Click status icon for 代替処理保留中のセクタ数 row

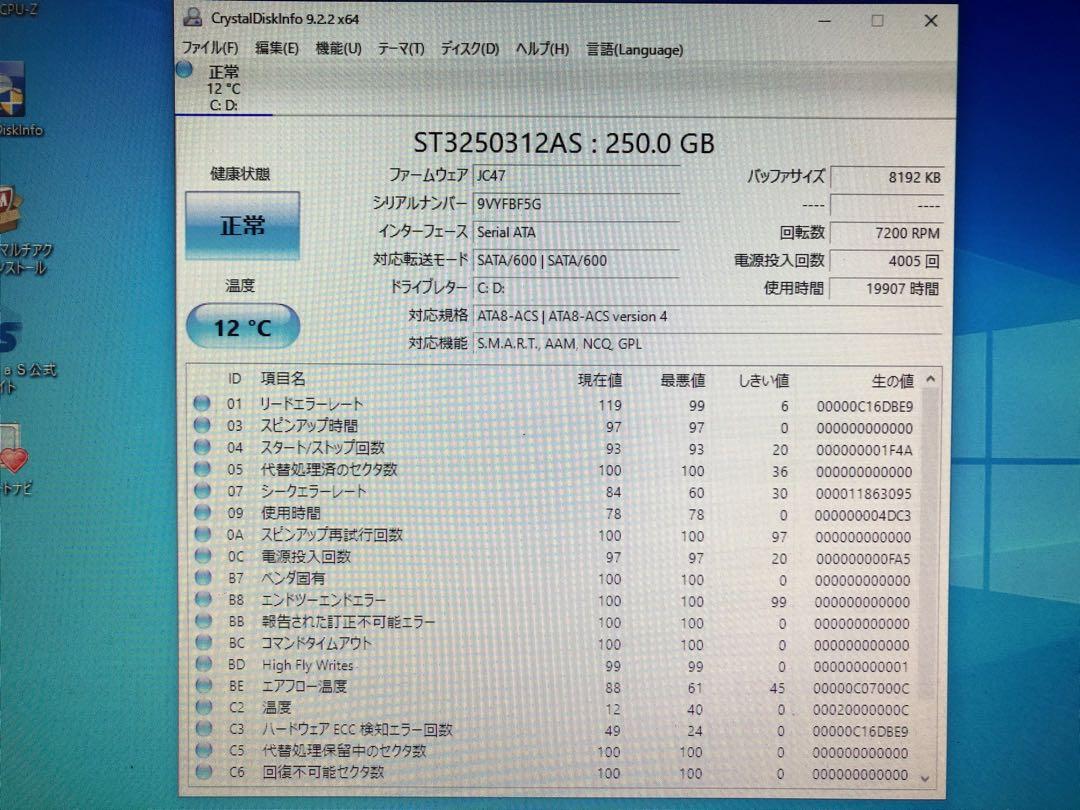(203, 749)
